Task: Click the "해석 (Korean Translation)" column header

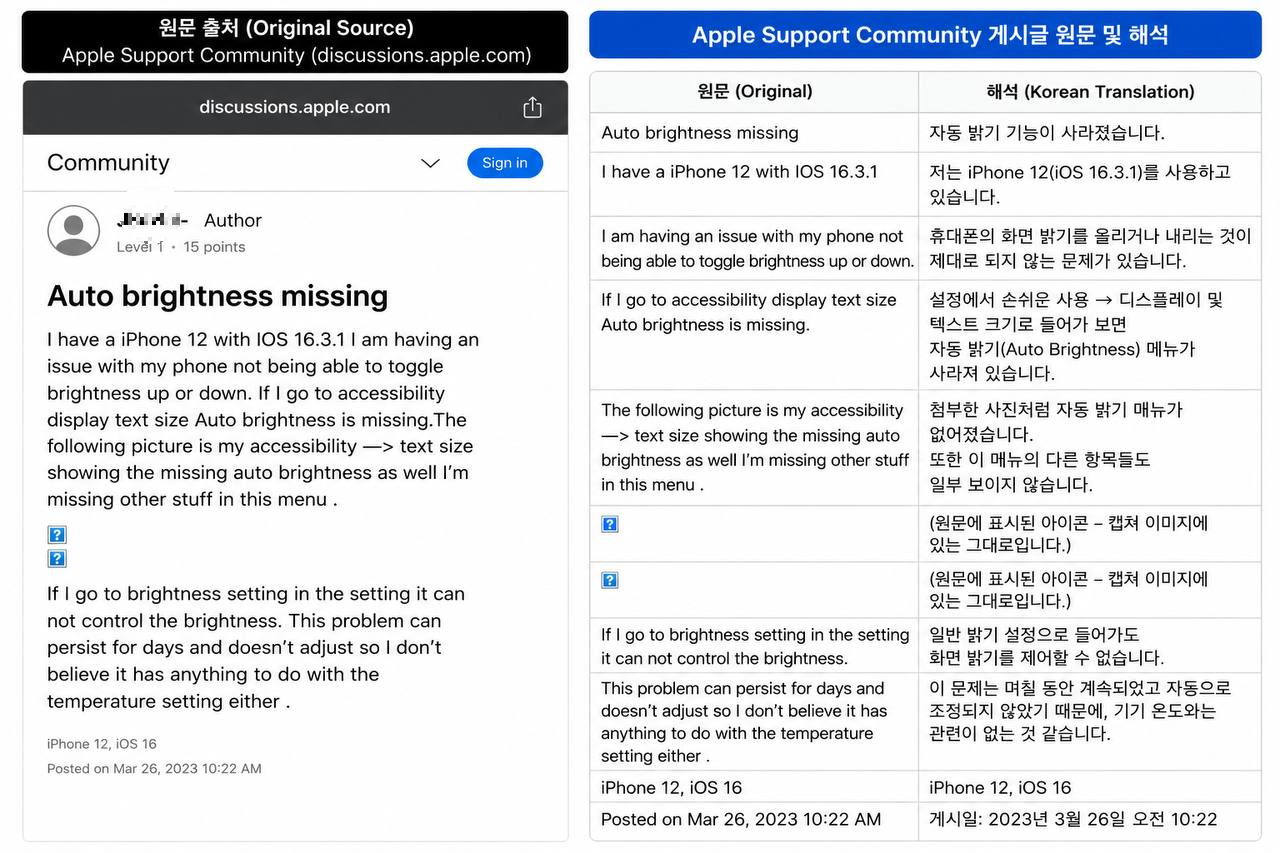Action: click(1090, 92)
